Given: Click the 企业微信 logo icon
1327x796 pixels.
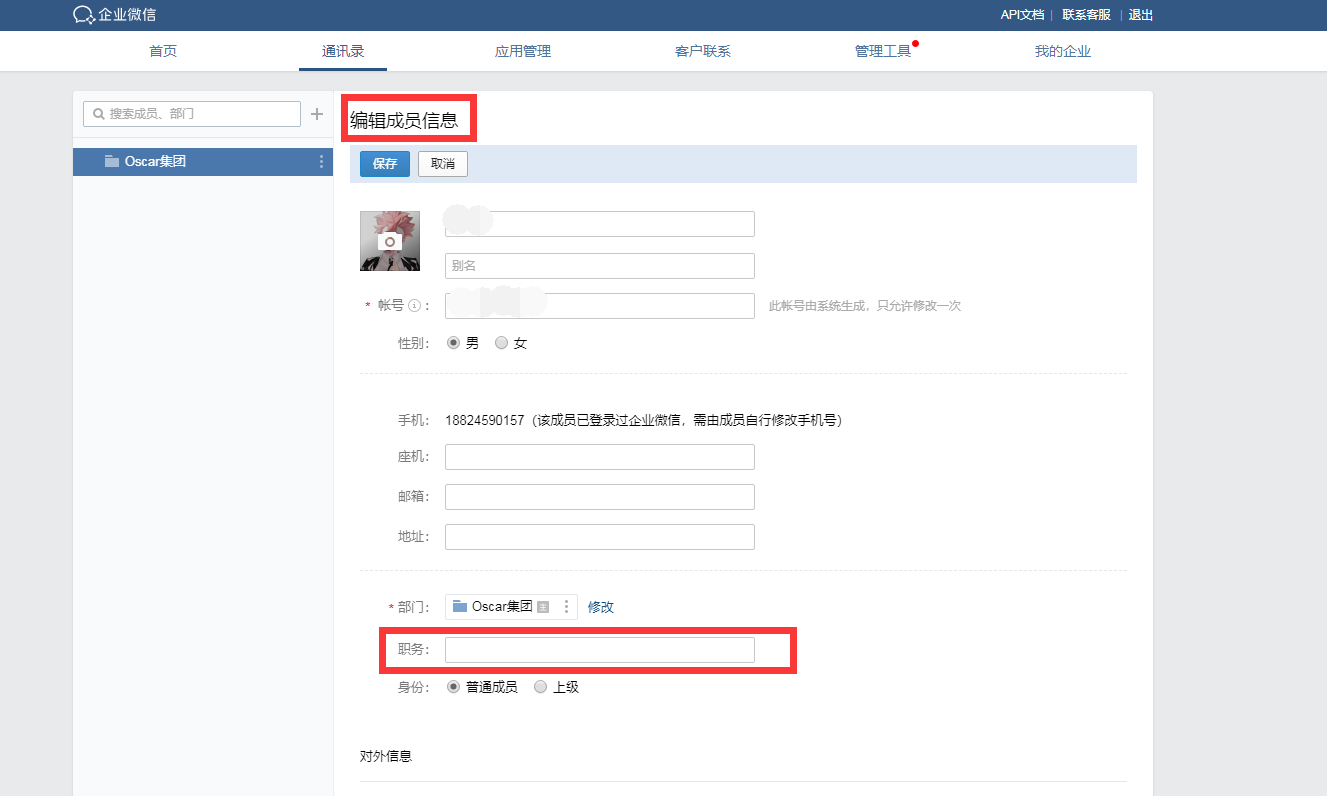Looking at the screenshot, I should [84, 15].
